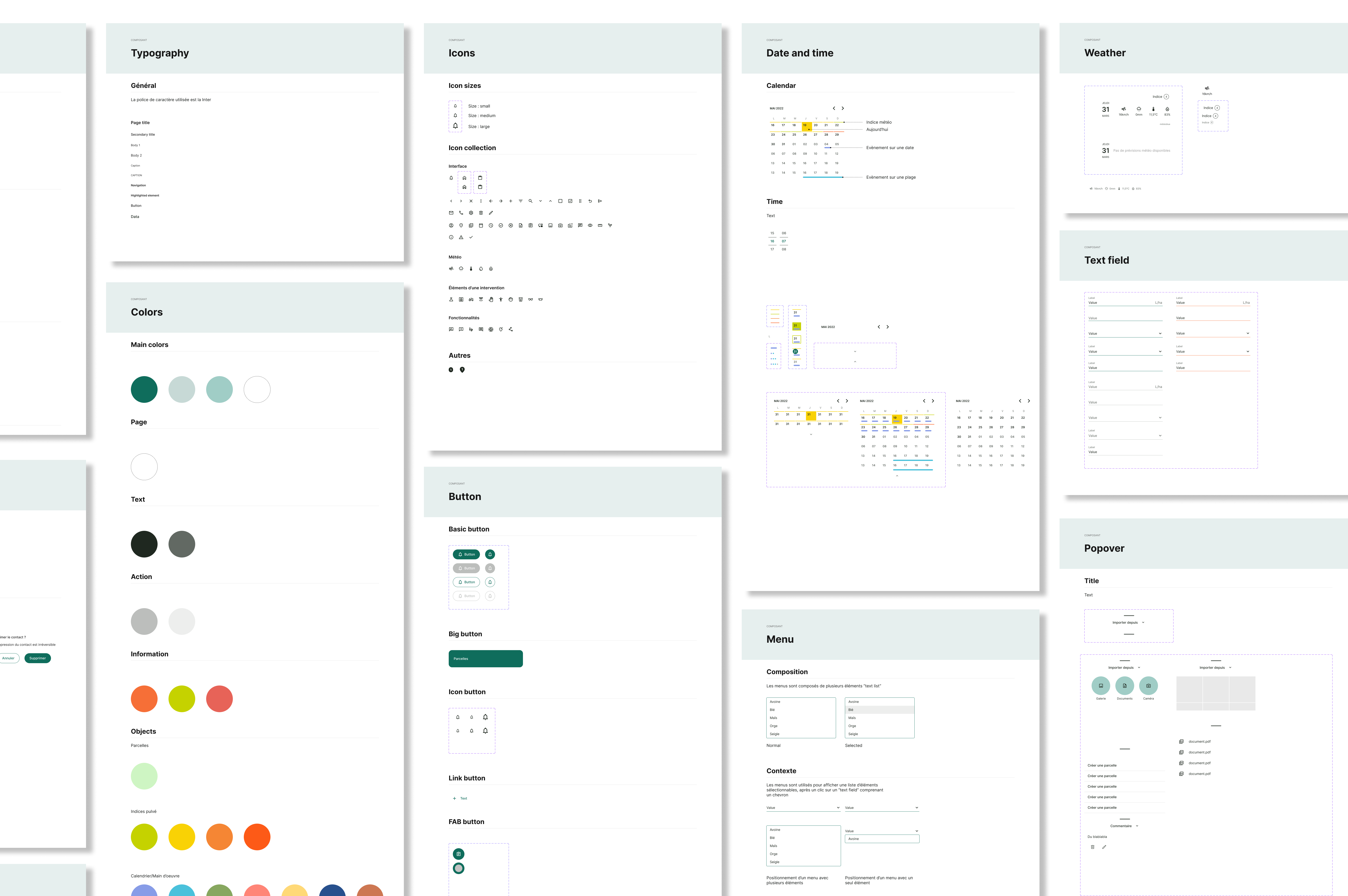
Task: Click the checked checkbox icon in Interface row
Action: tap(570, 201)
